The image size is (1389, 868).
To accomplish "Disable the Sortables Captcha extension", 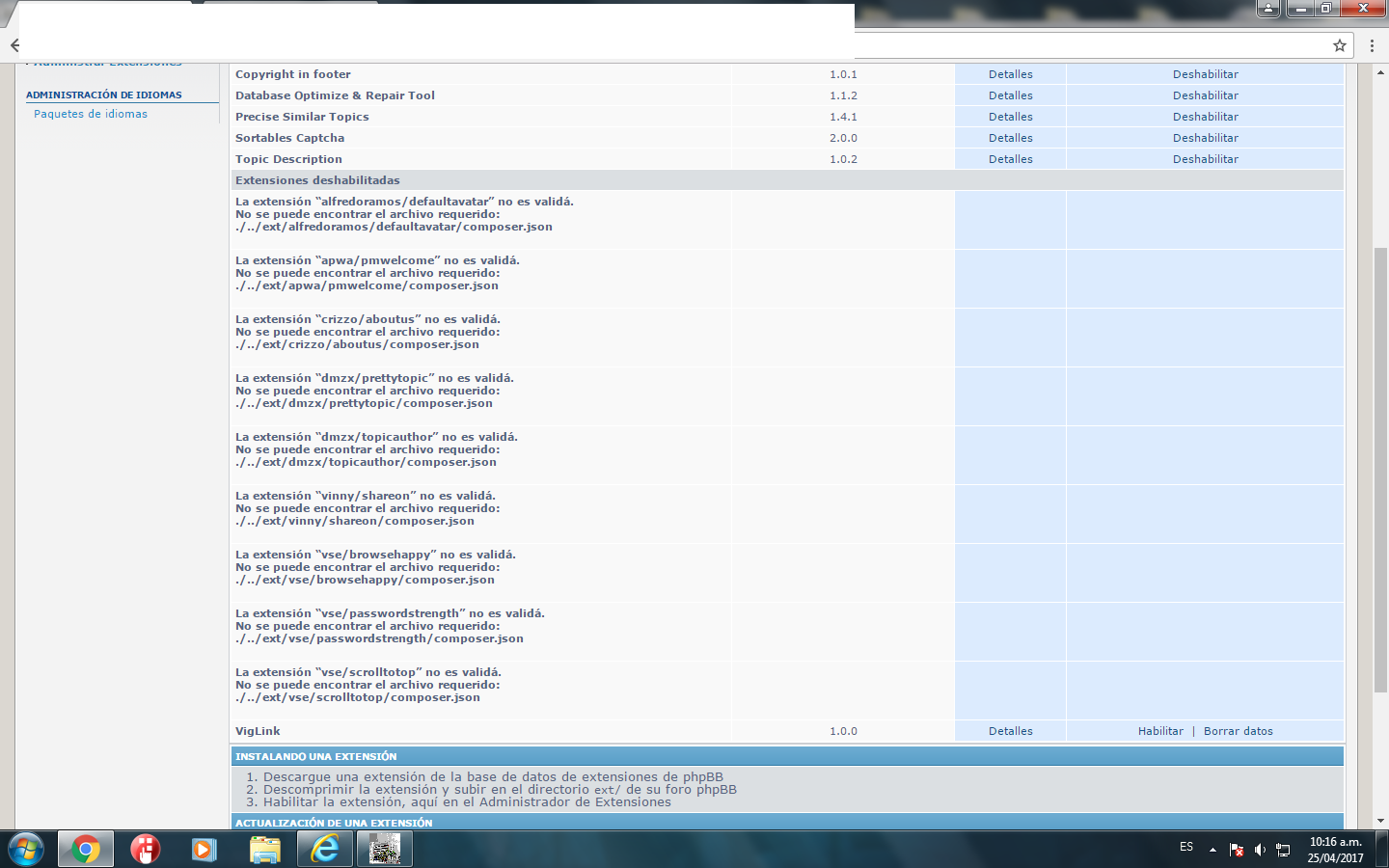I will point(1205,138).
